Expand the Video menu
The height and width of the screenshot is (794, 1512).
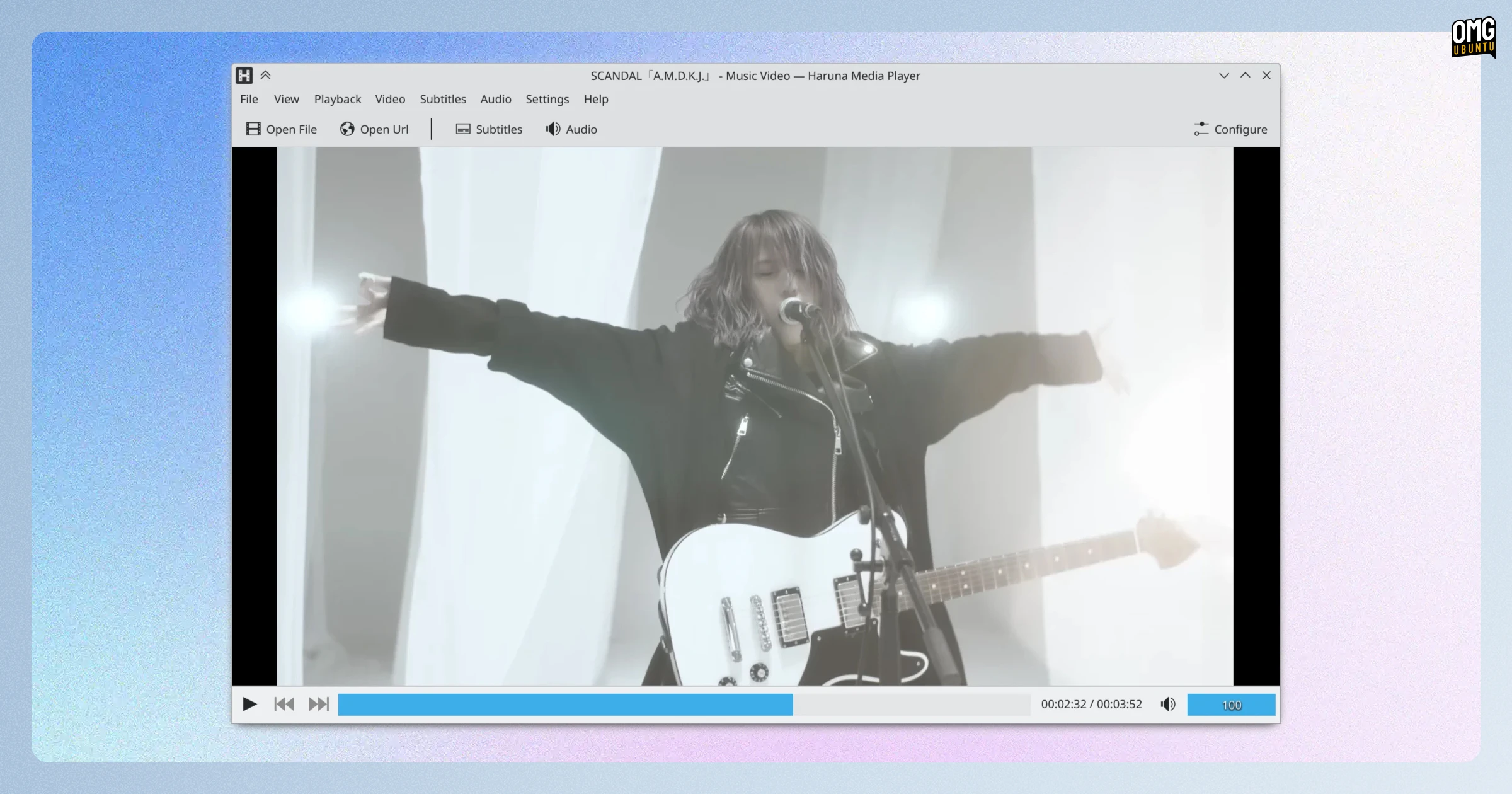[390, 99]
